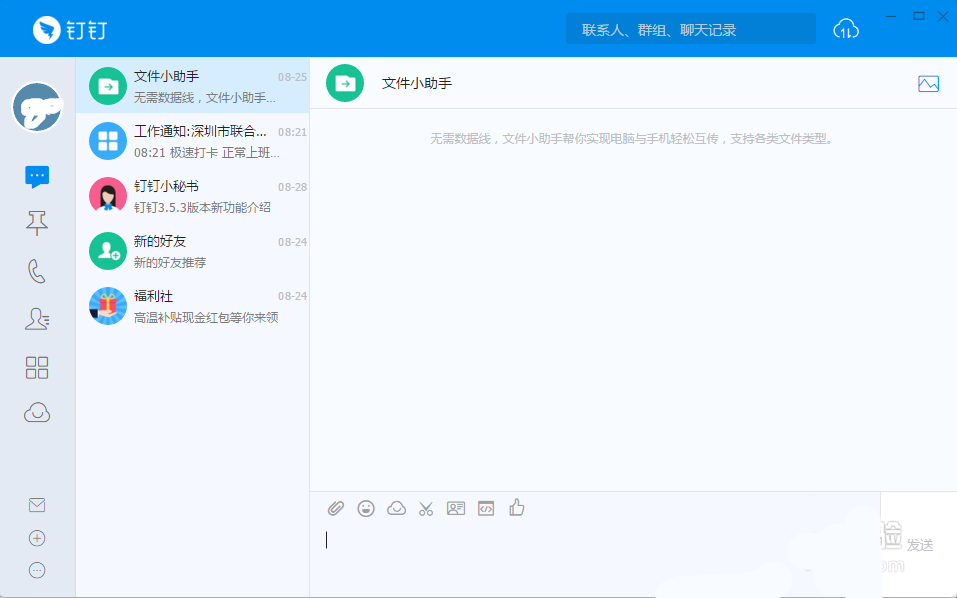The image size is (957, 598).
Task: Send a thumbs-up like
Action: click(x=516, y=508)
